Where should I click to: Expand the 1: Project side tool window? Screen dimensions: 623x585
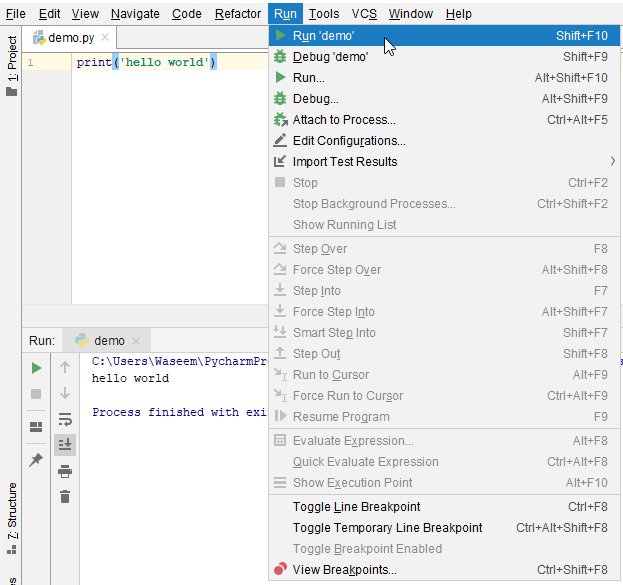[11, 67]
